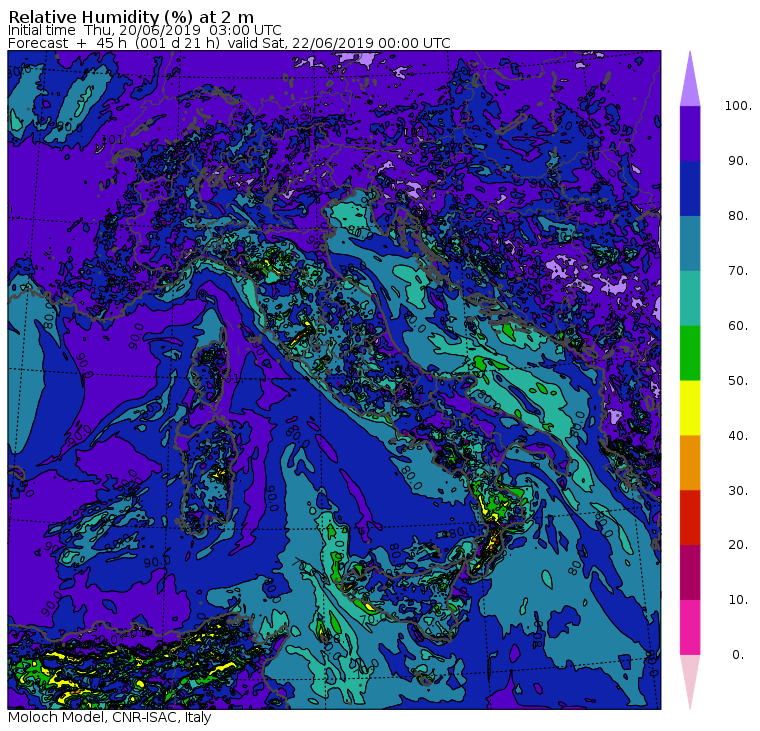This screenshot has height=731, width=760.
Task: Click the dark magenta 10–20 legend swatch
Action: [690, 572]
